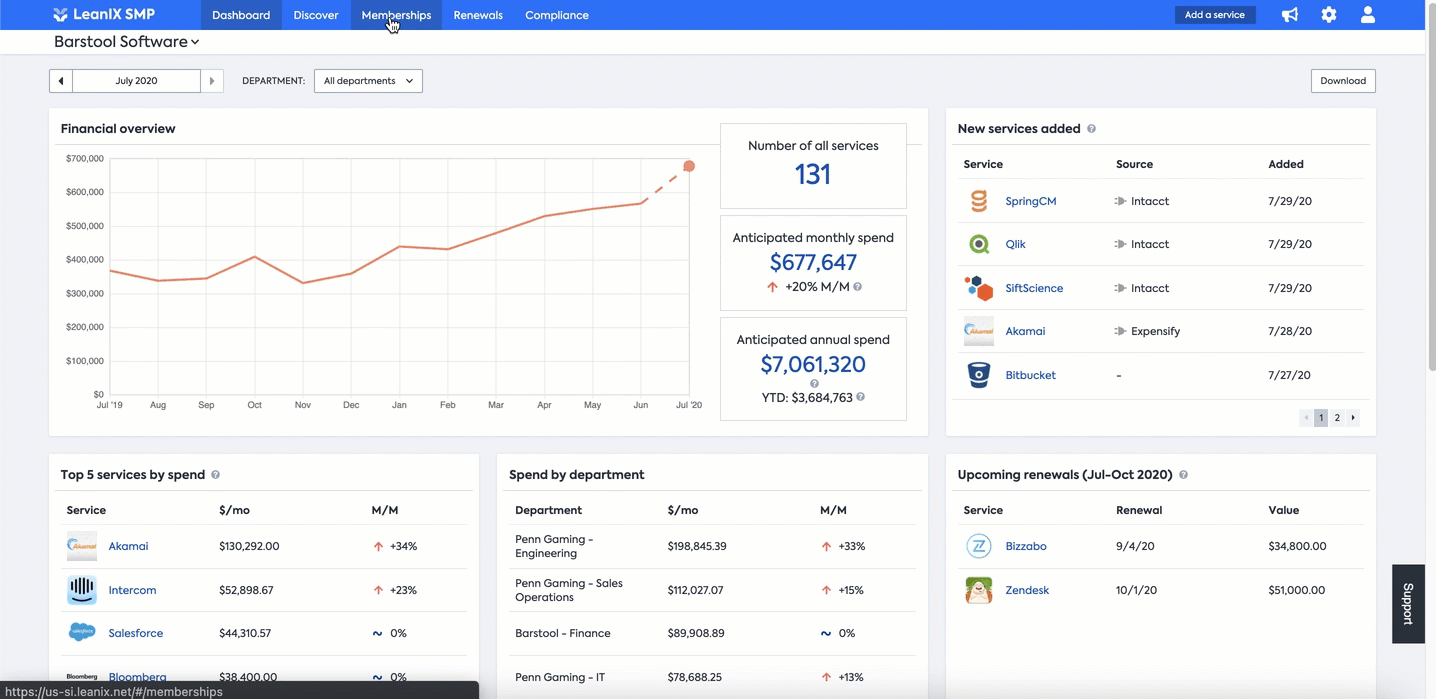Open the settings gear icon
The width and height of the screenshot is (1436, 699).
(x=1329, y=15)
